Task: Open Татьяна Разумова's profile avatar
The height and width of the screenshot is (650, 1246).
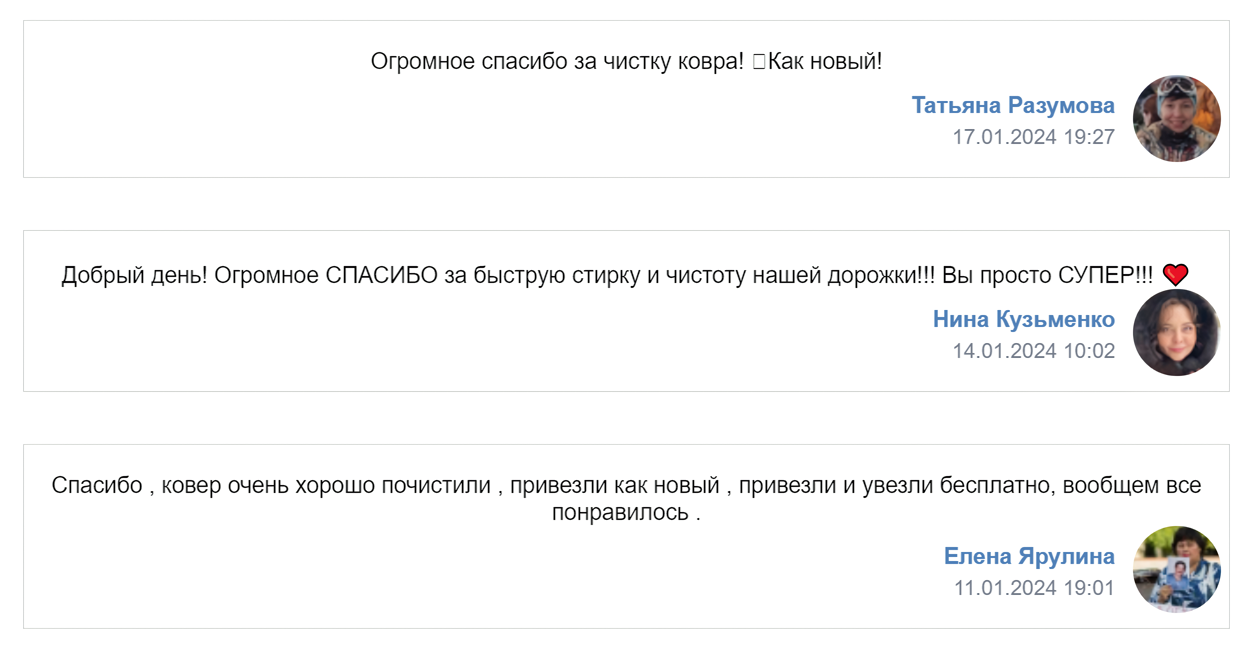Action: click(x=1176, y=118)
